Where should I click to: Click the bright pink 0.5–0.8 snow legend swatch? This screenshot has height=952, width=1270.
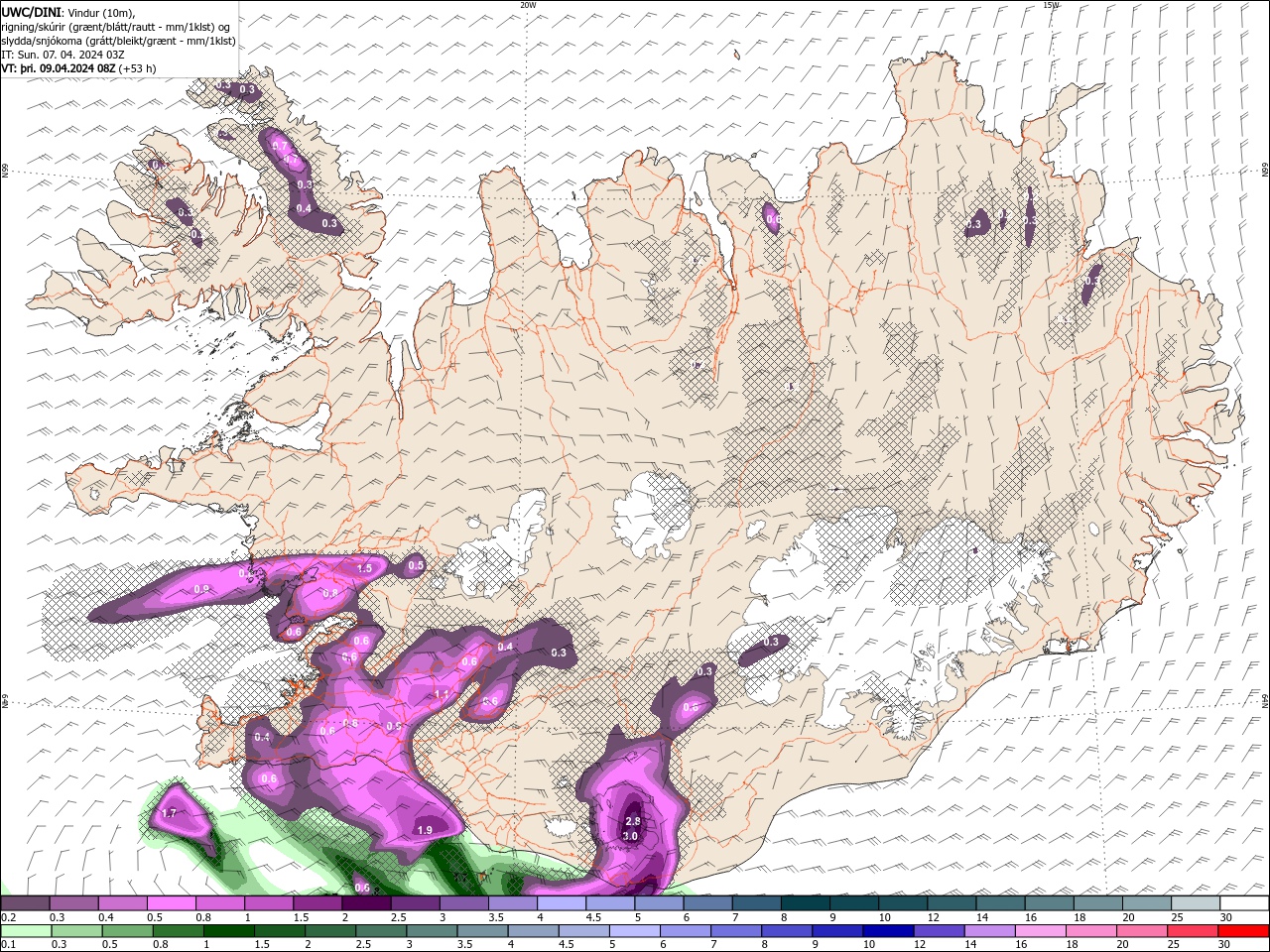click(x=172, y=903)
